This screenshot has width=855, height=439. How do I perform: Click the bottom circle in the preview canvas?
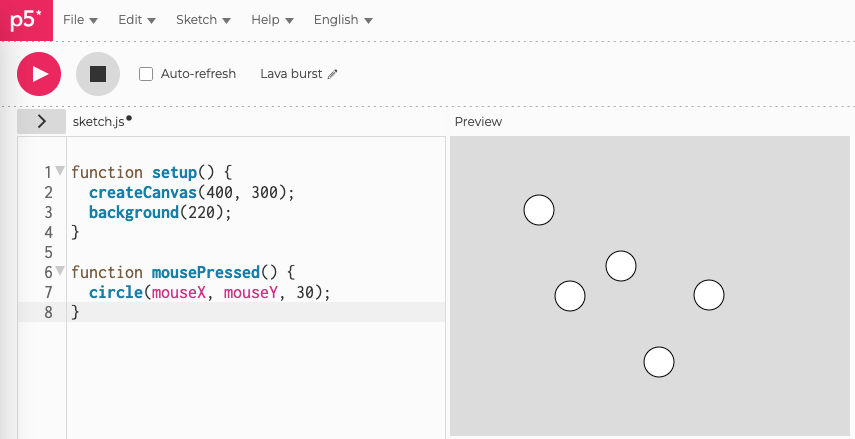pos(658,361)
